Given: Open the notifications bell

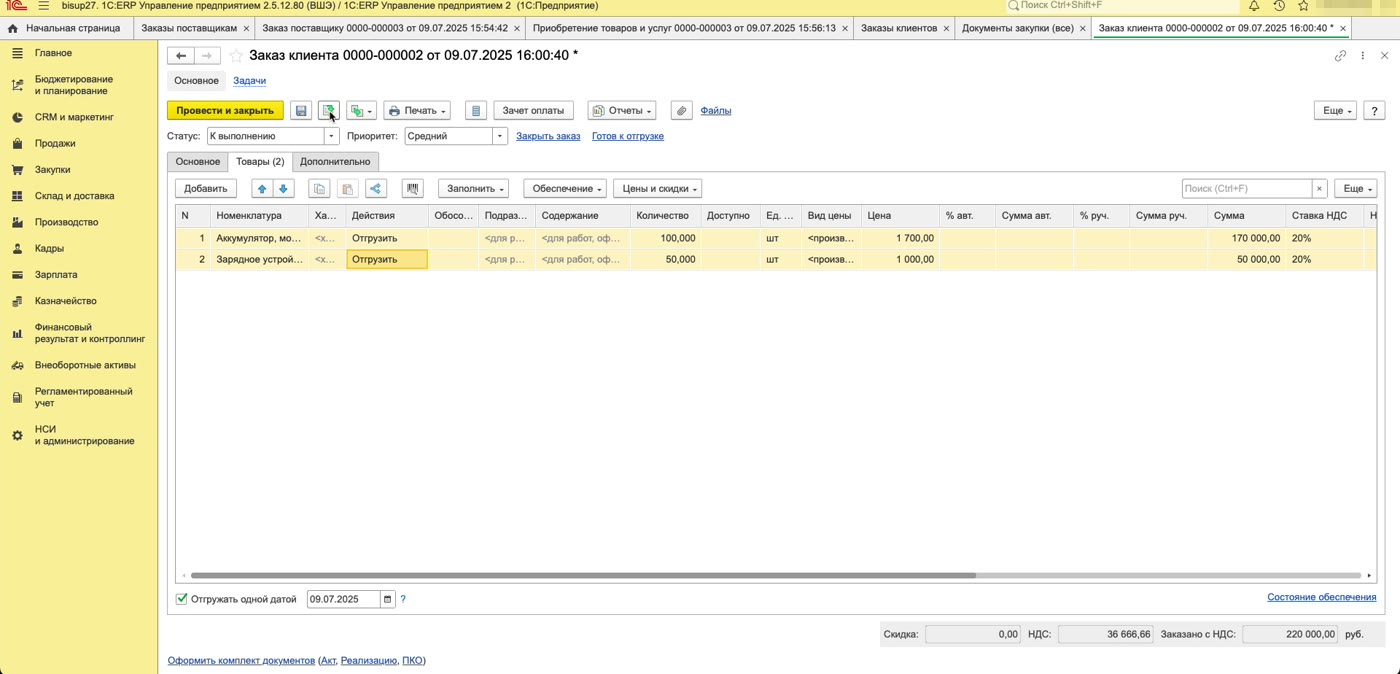Looking at the screenshot, I should click(1254, 6).
